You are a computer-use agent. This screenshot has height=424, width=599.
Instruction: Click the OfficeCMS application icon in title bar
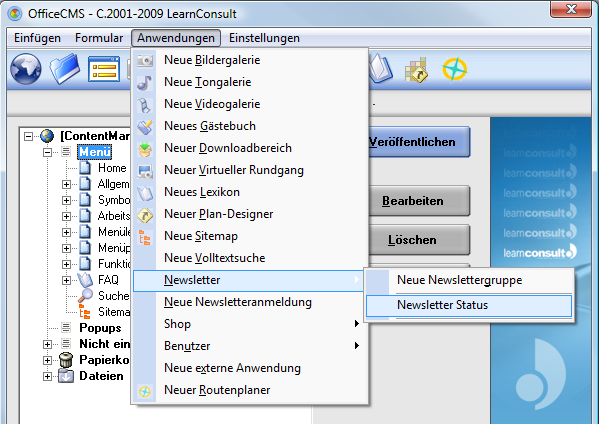pos(15,14)
